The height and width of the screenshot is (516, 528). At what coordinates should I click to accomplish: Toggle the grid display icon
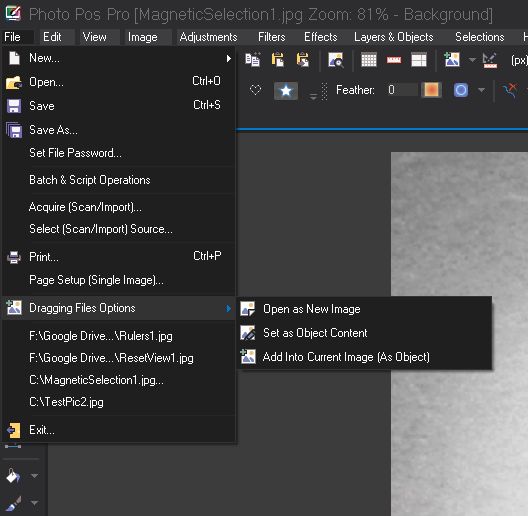[369, 60]
